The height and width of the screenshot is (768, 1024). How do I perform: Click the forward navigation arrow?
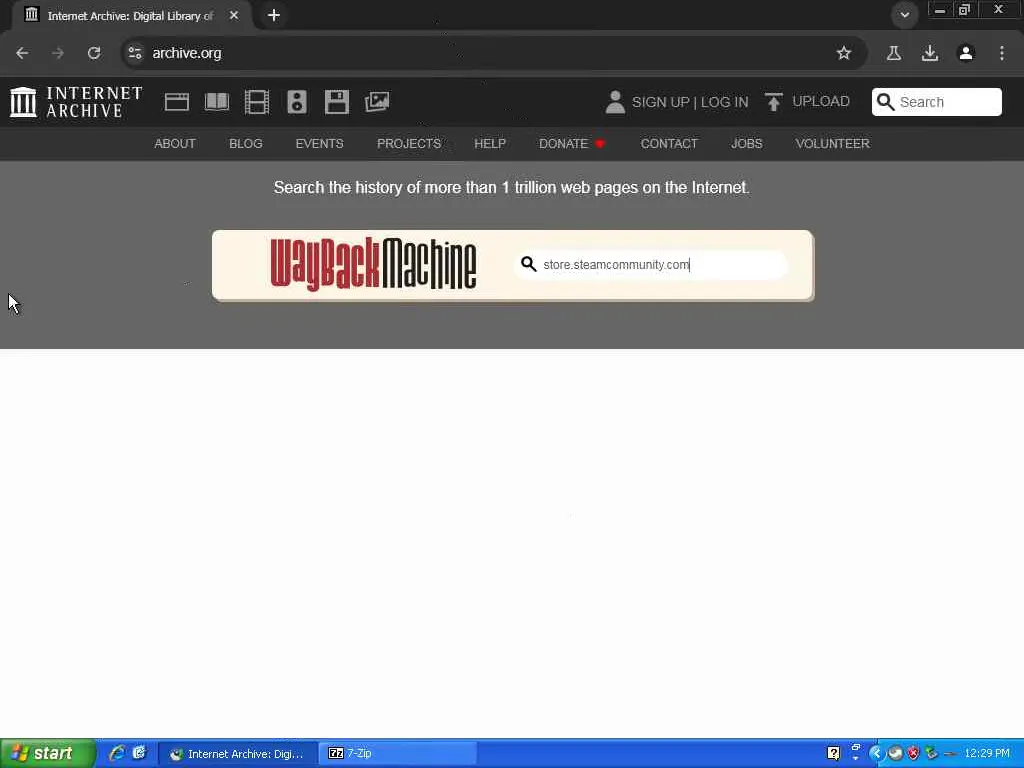coord(58,53)
